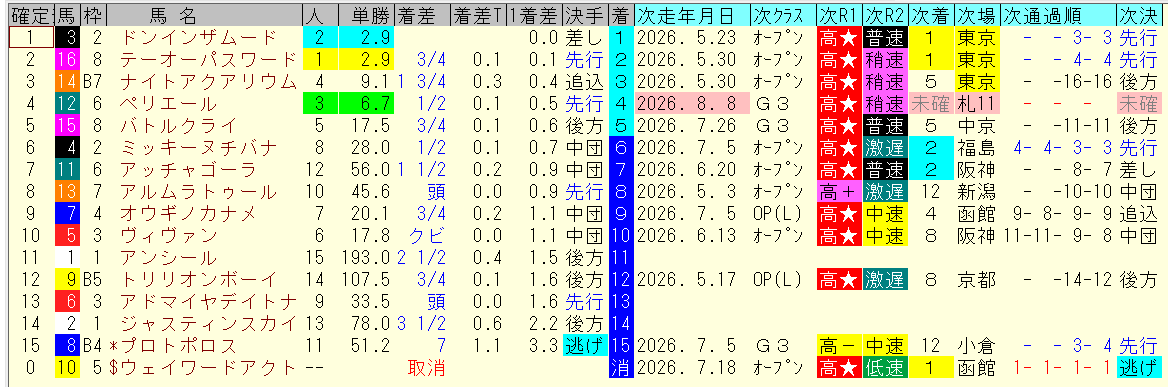The image size is (1168, 387).
Task: Click the 消 cell in the 着 column
Action: coord(620,368)
